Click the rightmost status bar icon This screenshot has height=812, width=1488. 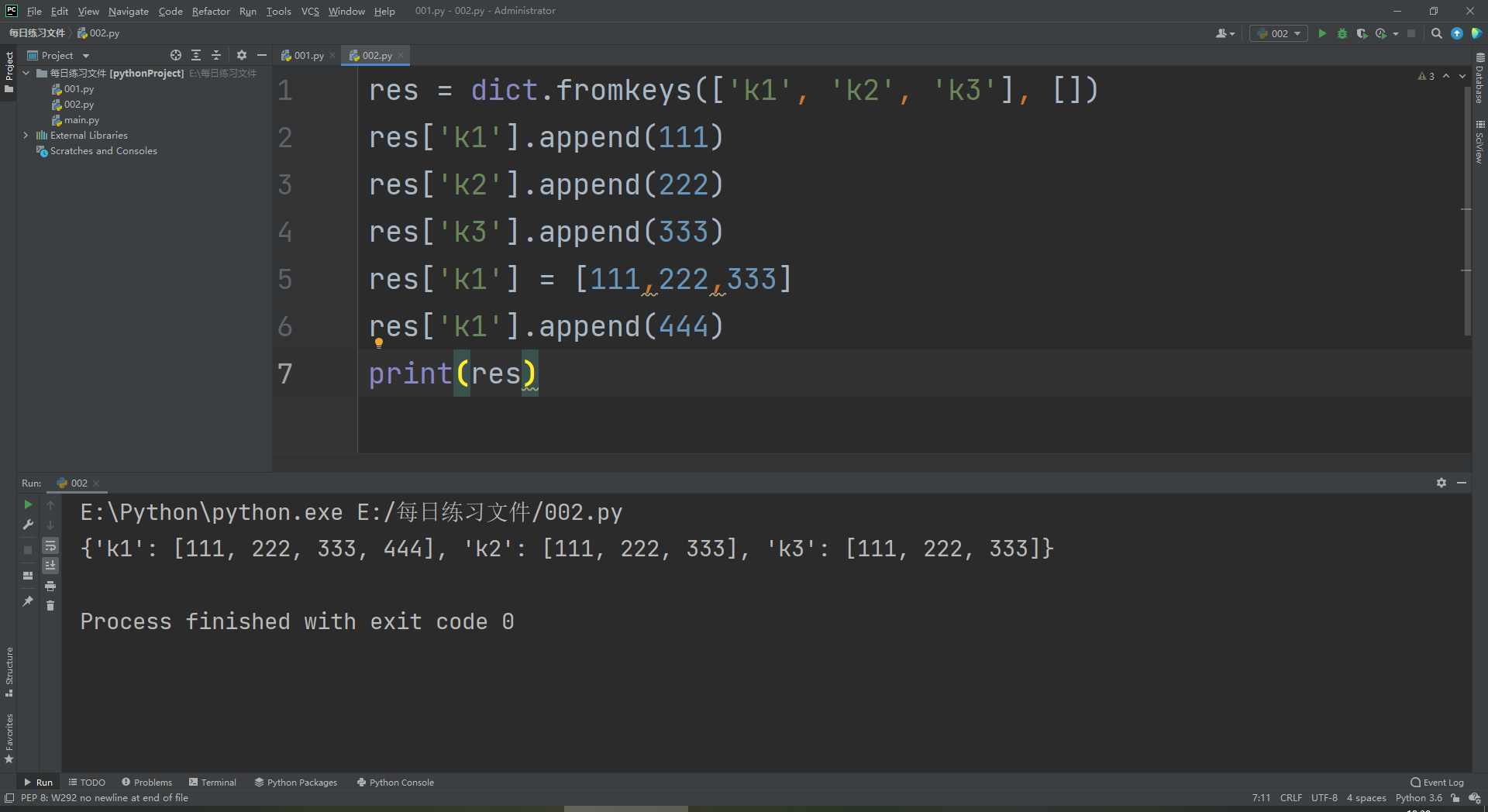[1475, 798]
